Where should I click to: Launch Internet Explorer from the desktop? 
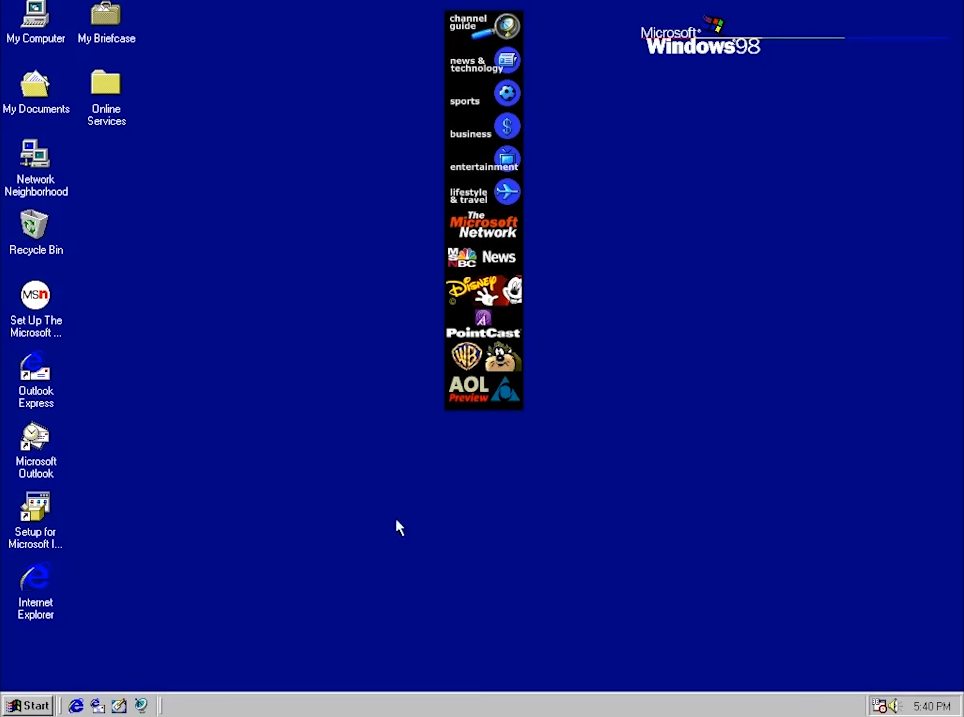click(36, 580)
